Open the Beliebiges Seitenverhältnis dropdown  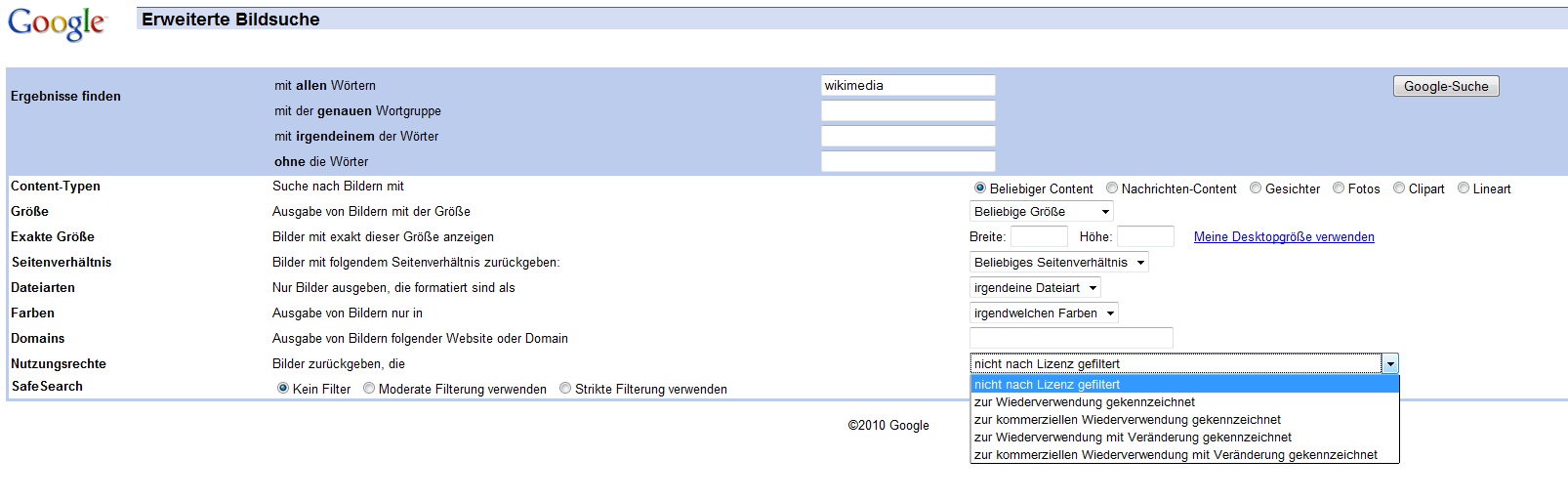pos(1058,263)
